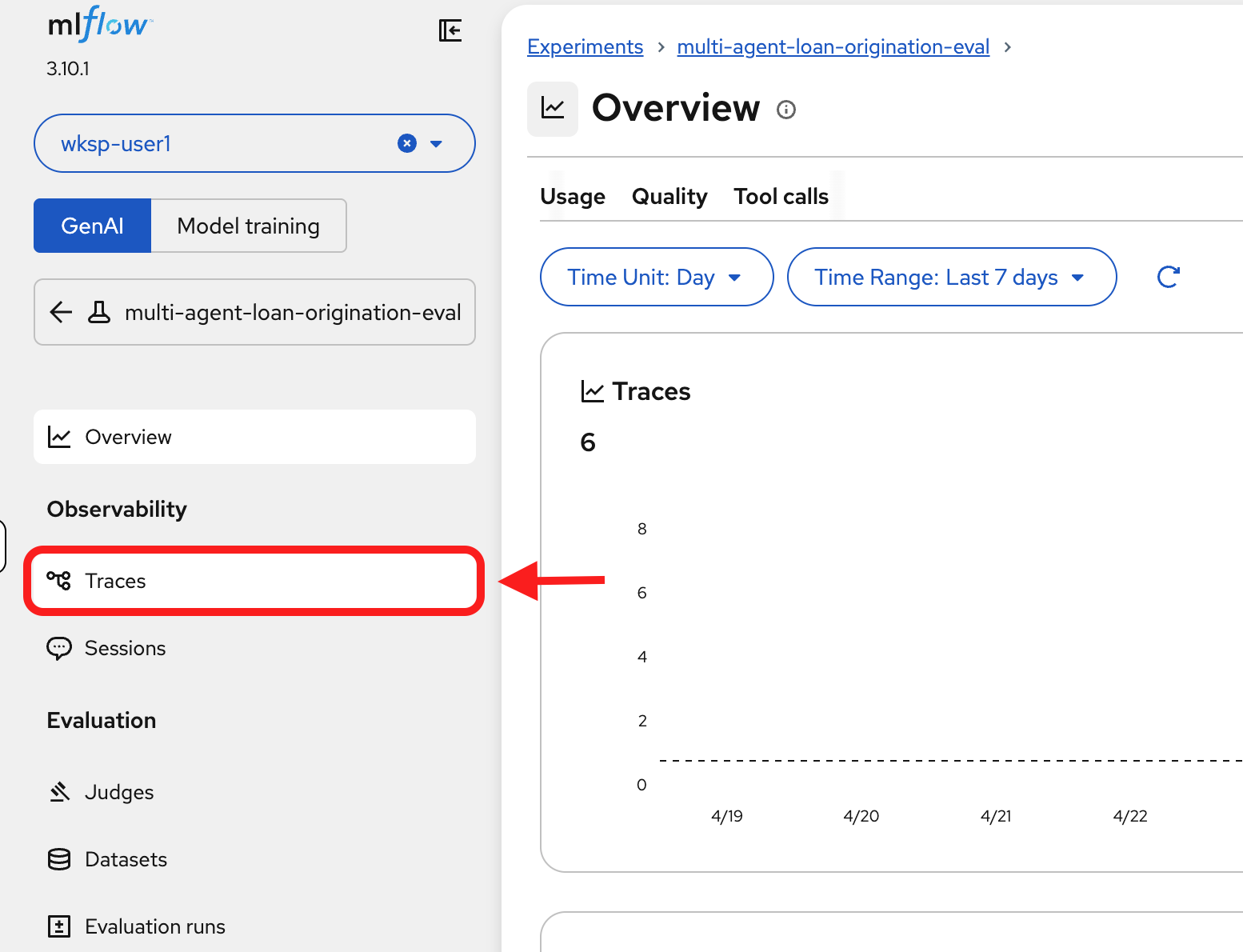Click the 4/20 date label on chart
The image size is (1243, 952).
(861, 816)
